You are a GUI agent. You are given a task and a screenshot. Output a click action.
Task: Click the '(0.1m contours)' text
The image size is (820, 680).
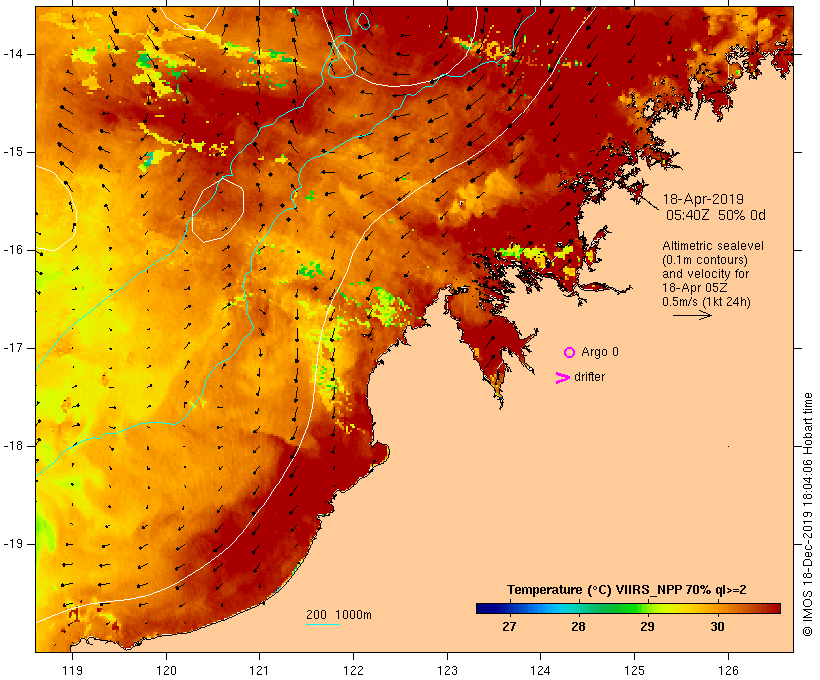705,260
